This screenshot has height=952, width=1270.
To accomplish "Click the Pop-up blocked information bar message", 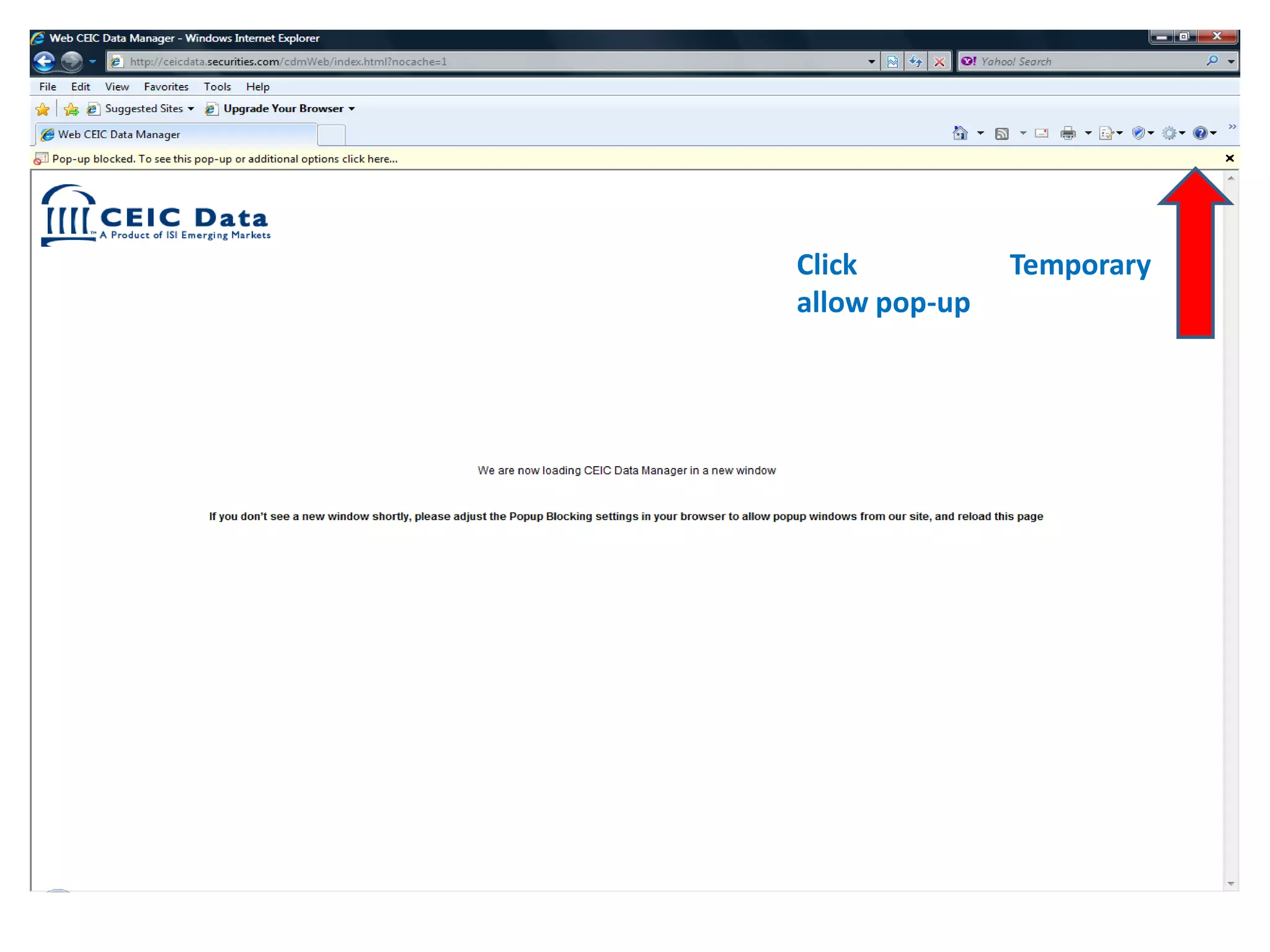I will click(x=225, y=159).
